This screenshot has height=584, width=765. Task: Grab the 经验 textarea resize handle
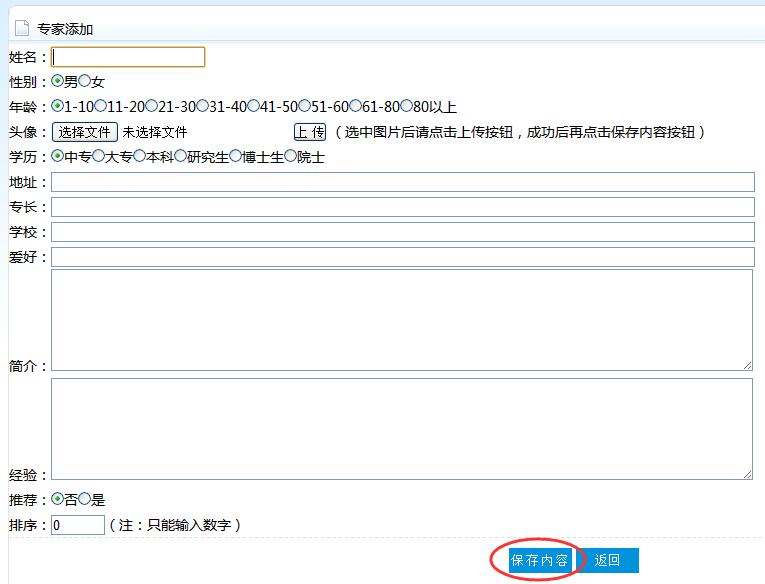click(x=747, y=474)
